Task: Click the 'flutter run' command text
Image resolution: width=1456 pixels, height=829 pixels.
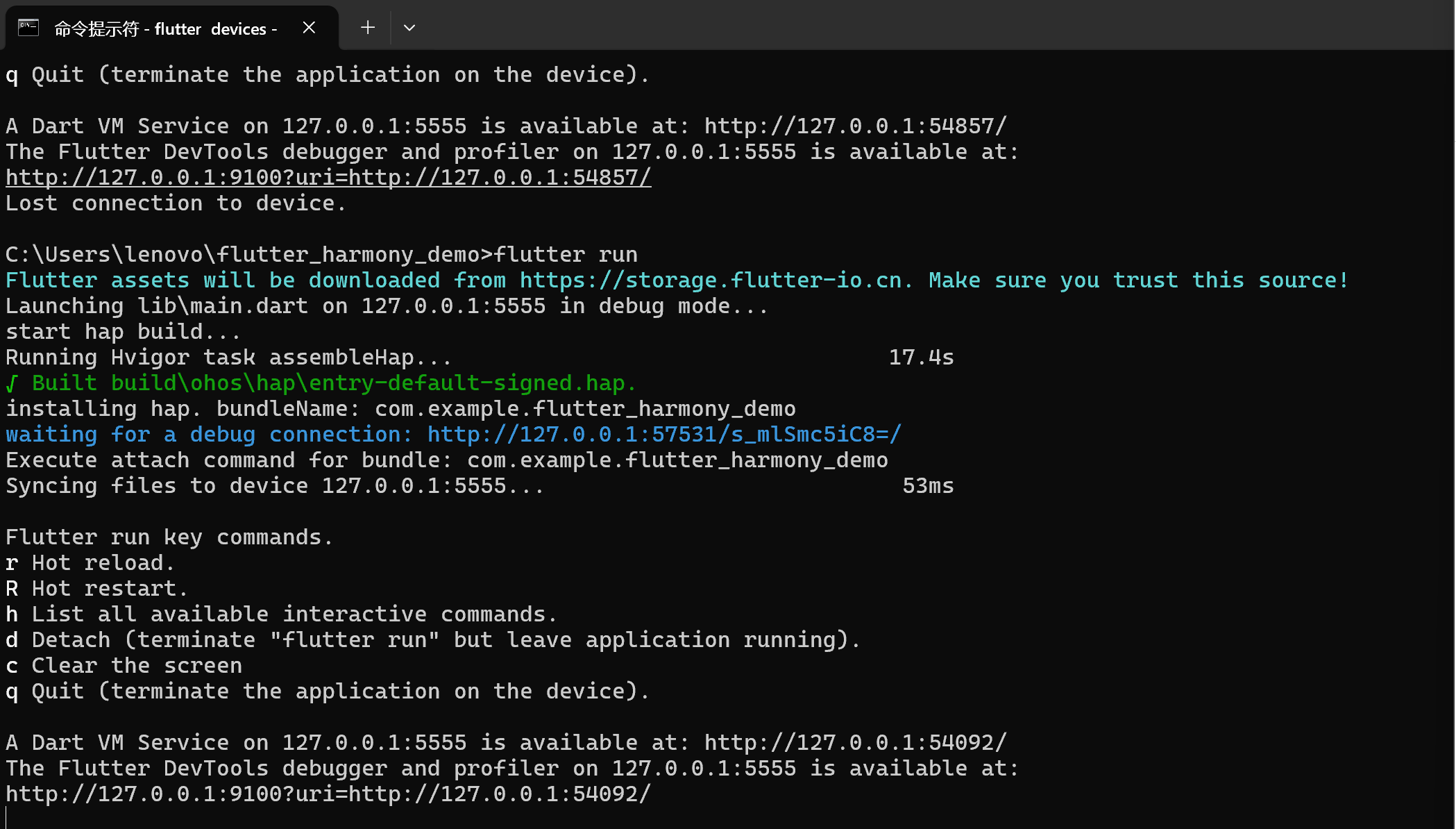Action: [565, 255]
